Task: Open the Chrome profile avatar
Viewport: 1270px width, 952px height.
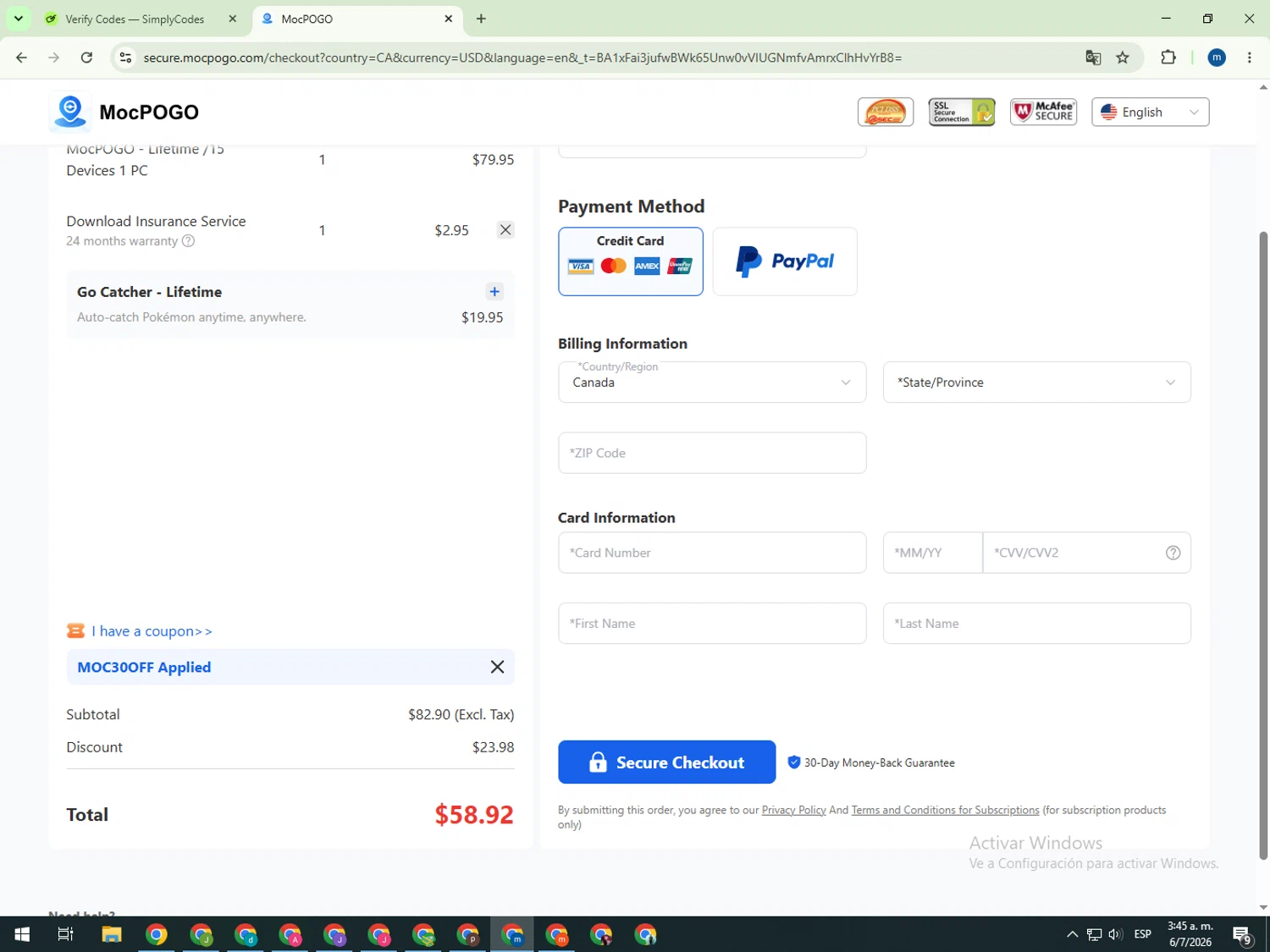Action: click(1217, 58)
